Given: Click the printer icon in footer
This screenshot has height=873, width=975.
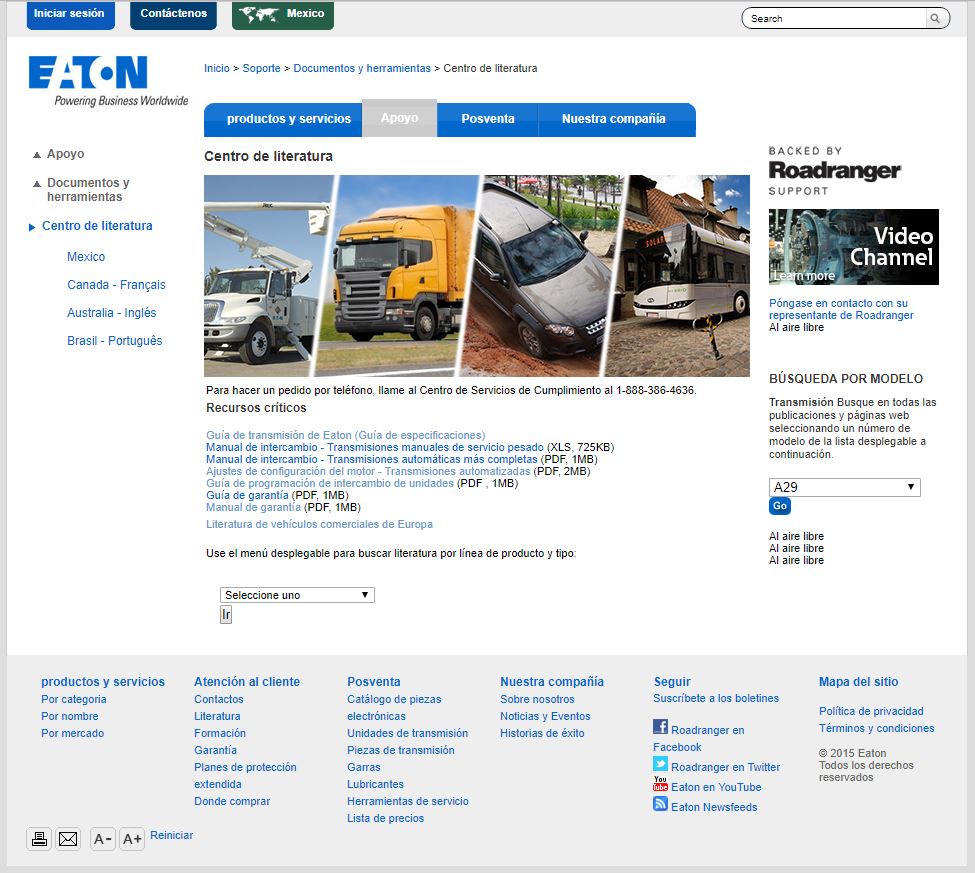Looking at the screenshot, I should point(39,839).
